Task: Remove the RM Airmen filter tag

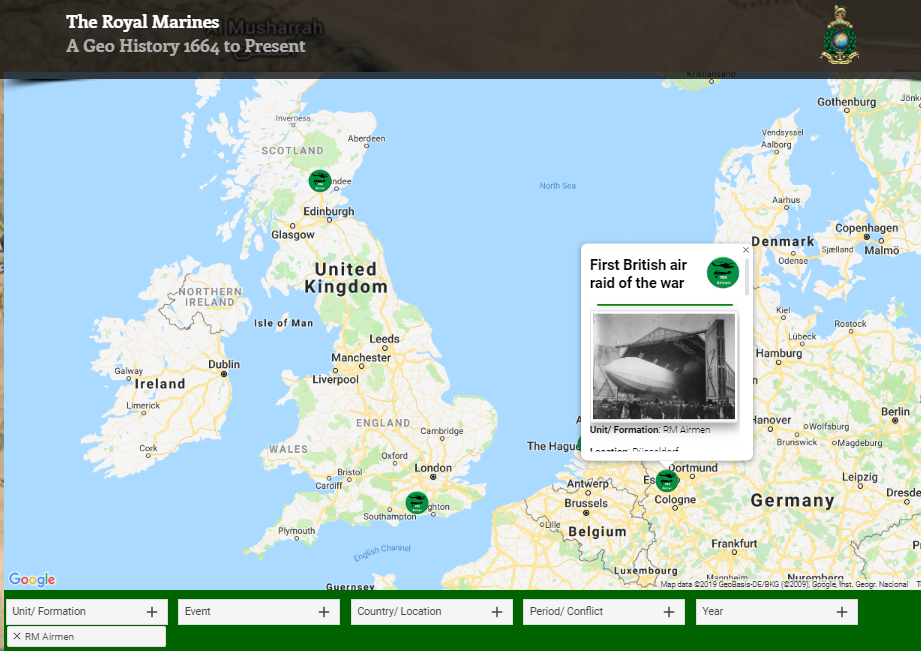Action: pos(17,636)
